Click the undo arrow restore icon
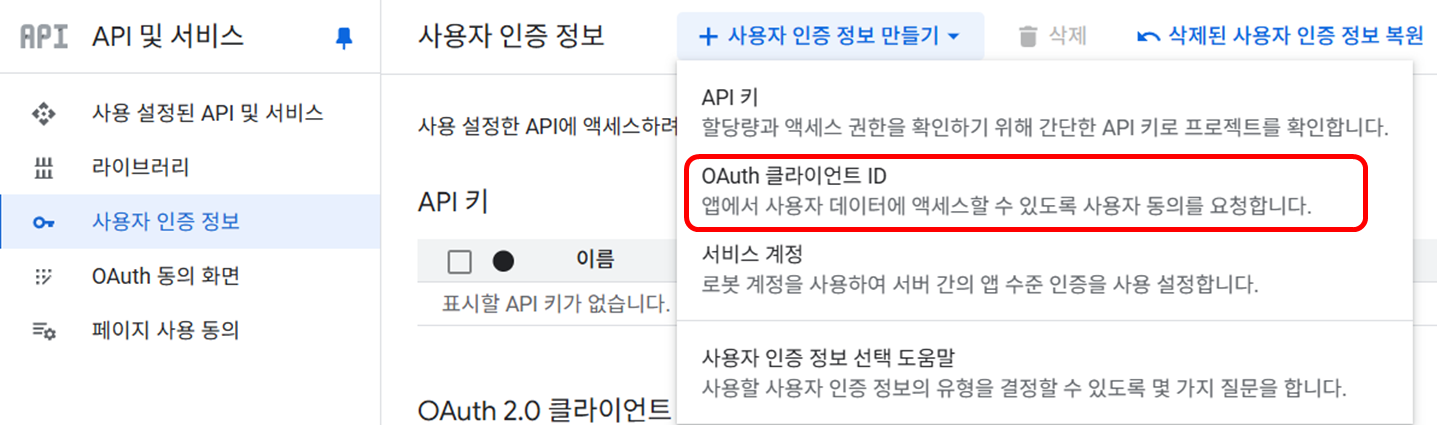The image size is (1437, 425). coord(1149,37)
